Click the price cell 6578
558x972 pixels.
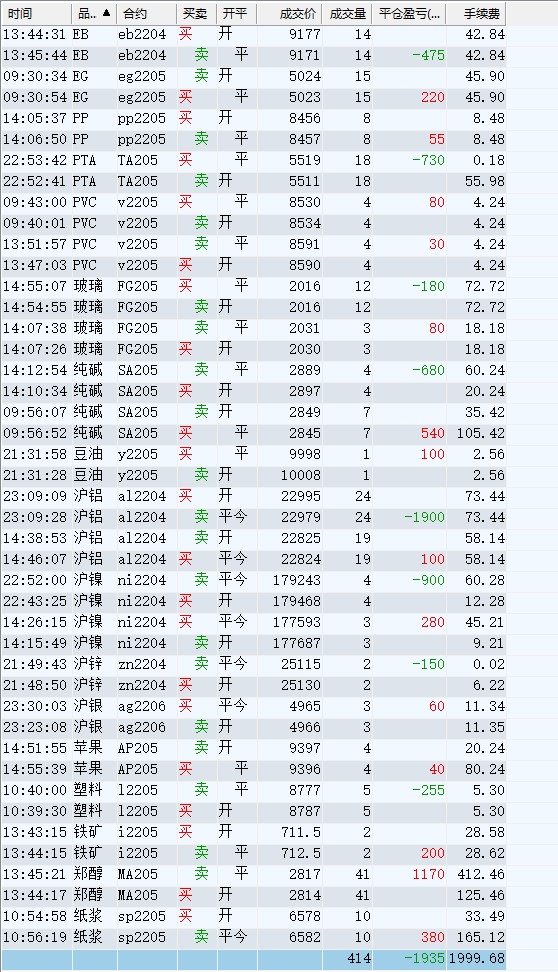(304, 917)
